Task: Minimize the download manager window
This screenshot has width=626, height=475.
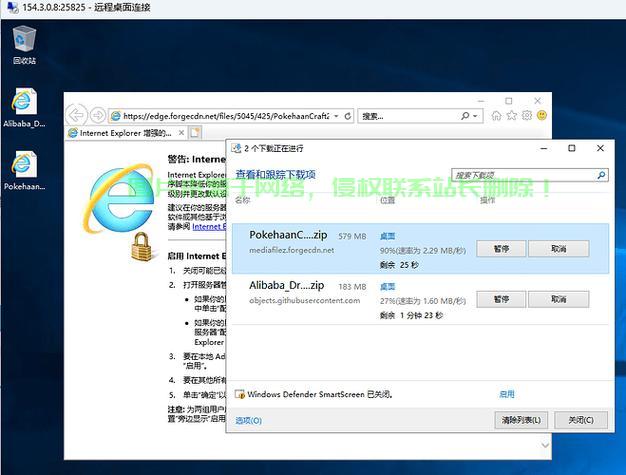Action: point(543,148)
